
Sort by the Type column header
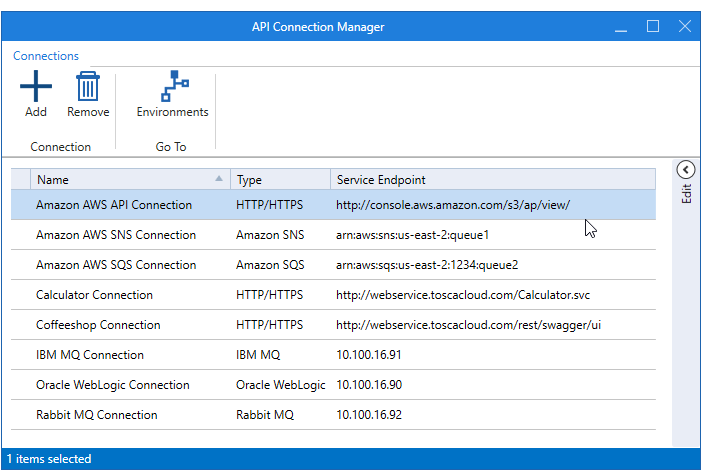[x=280, y=180]
